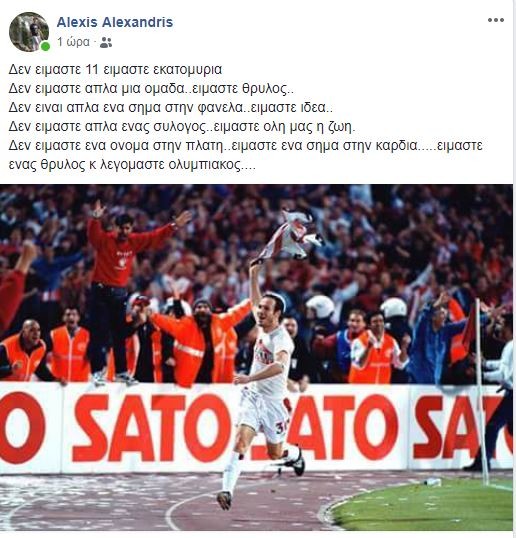Click the text line ending "ειμαστε θρυλος.."
Image resolution: width=516 pixels, height=538 pixels.
coord(151,89)
